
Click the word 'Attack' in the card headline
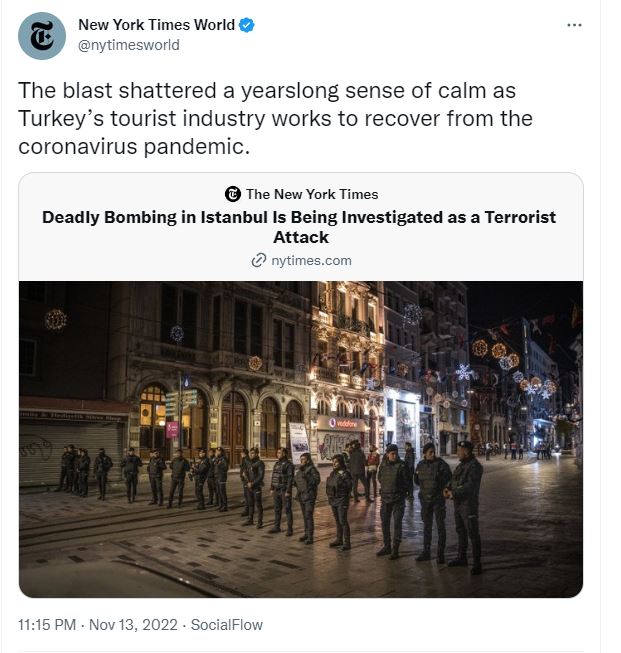(301, 237)
